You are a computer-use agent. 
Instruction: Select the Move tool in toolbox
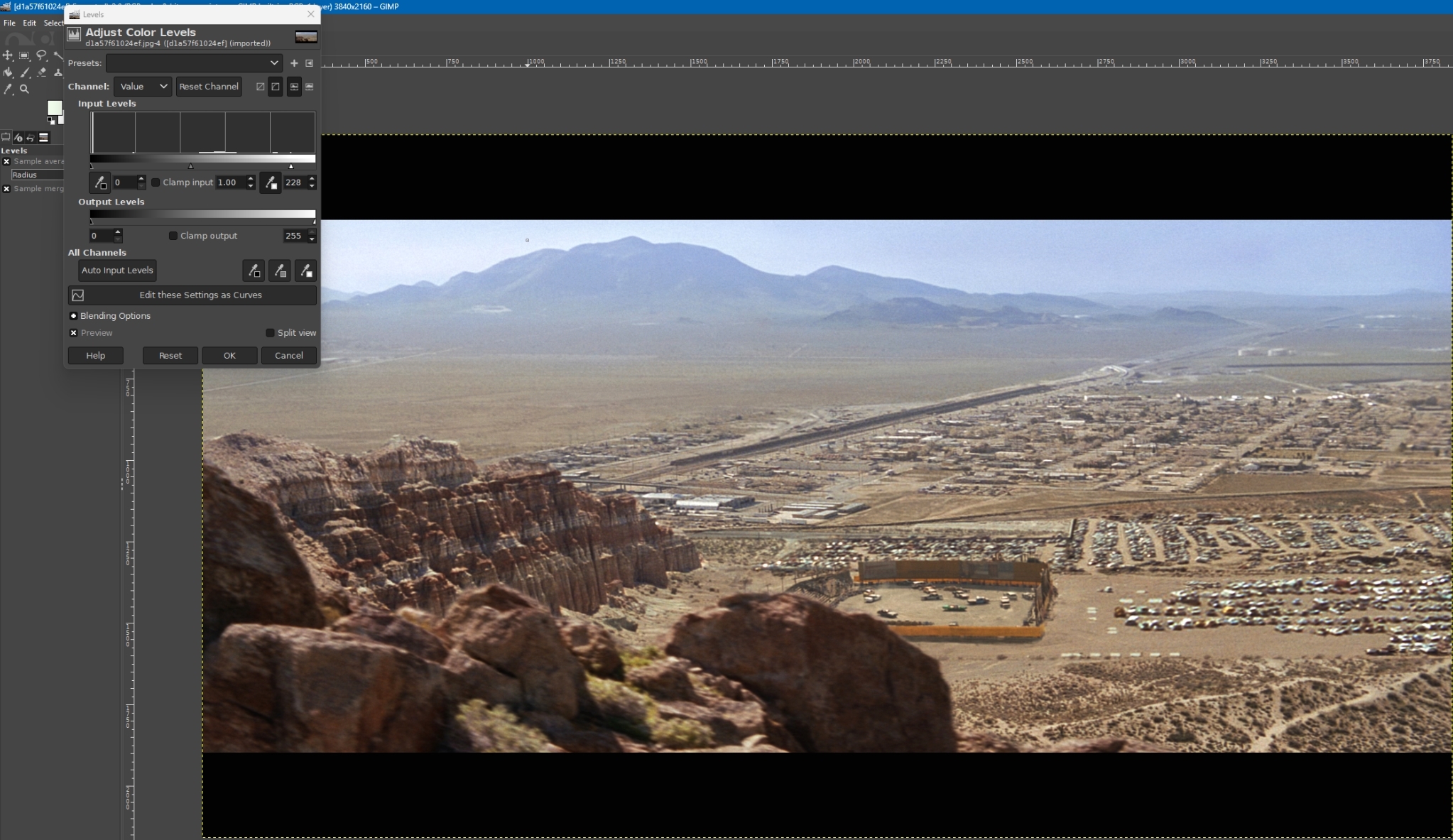coord(8,55)
